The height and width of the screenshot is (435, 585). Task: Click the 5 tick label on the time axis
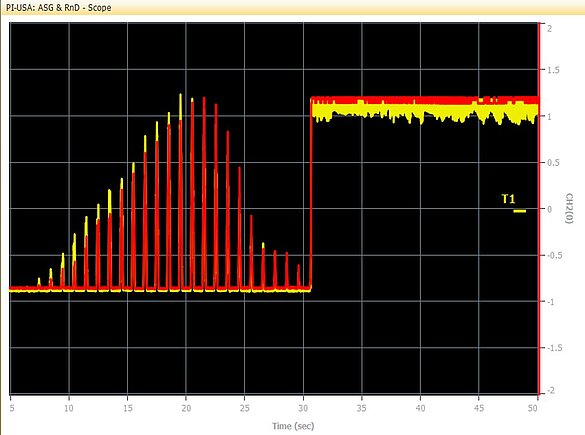pyautogui.click(x=12, y=408)
